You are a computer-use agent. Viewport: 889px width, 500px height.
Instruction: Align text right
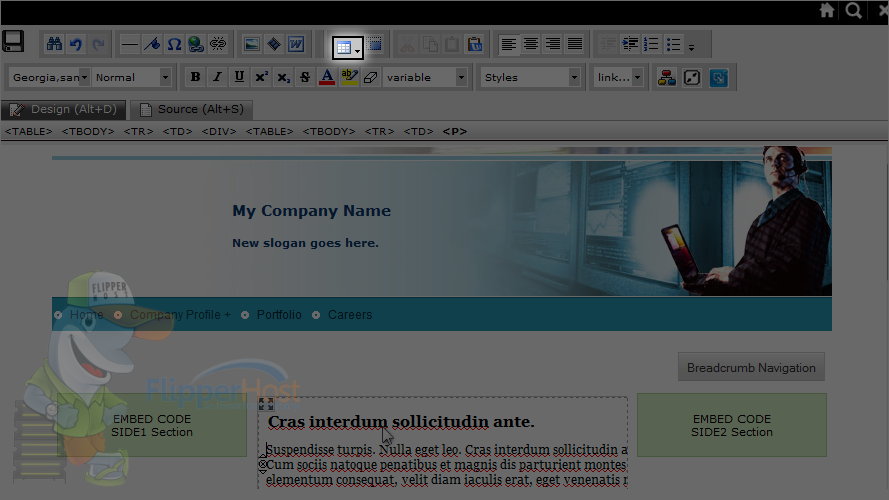tap(553, 44)
